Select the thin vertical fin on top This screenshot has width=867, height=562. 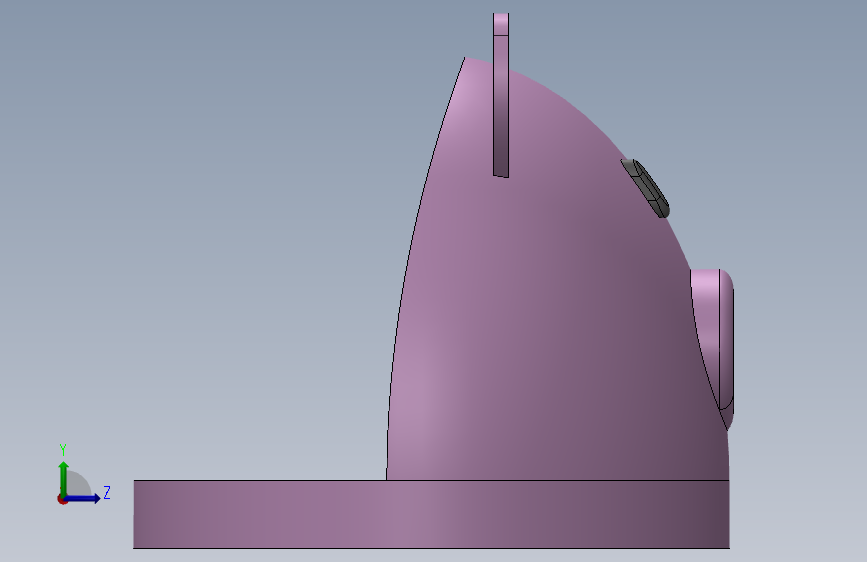point(501,95)
